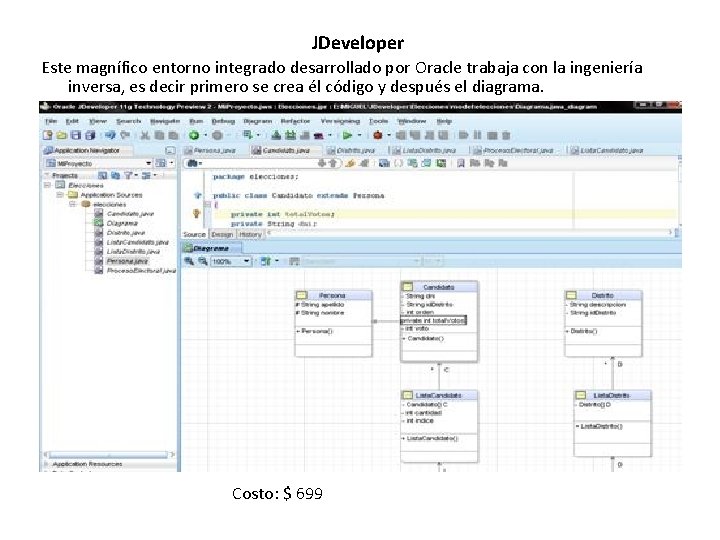Click the Zoom Out icon on the Diagrama toolbar
The width and height of the screenshot is (720, 540).
[202, 261]
